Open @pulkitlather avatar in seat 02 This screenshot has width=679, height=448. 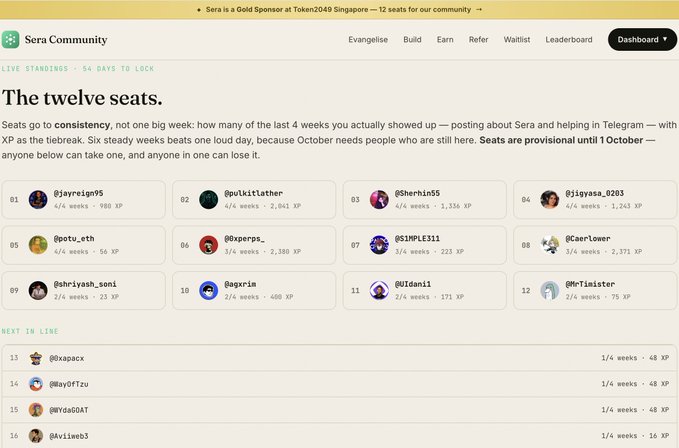click(209, 200)
